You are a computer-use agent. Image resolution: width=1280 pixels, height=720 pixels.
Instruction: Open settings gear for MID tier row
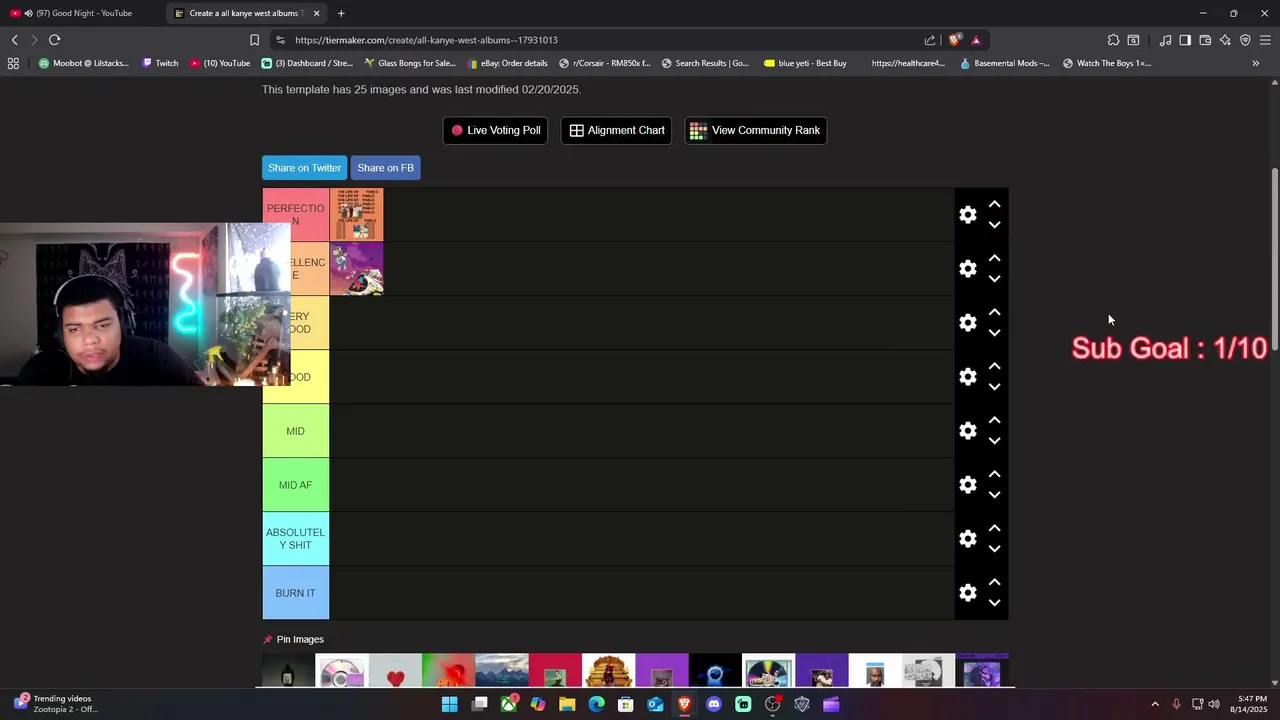click(x=968, y=431)
